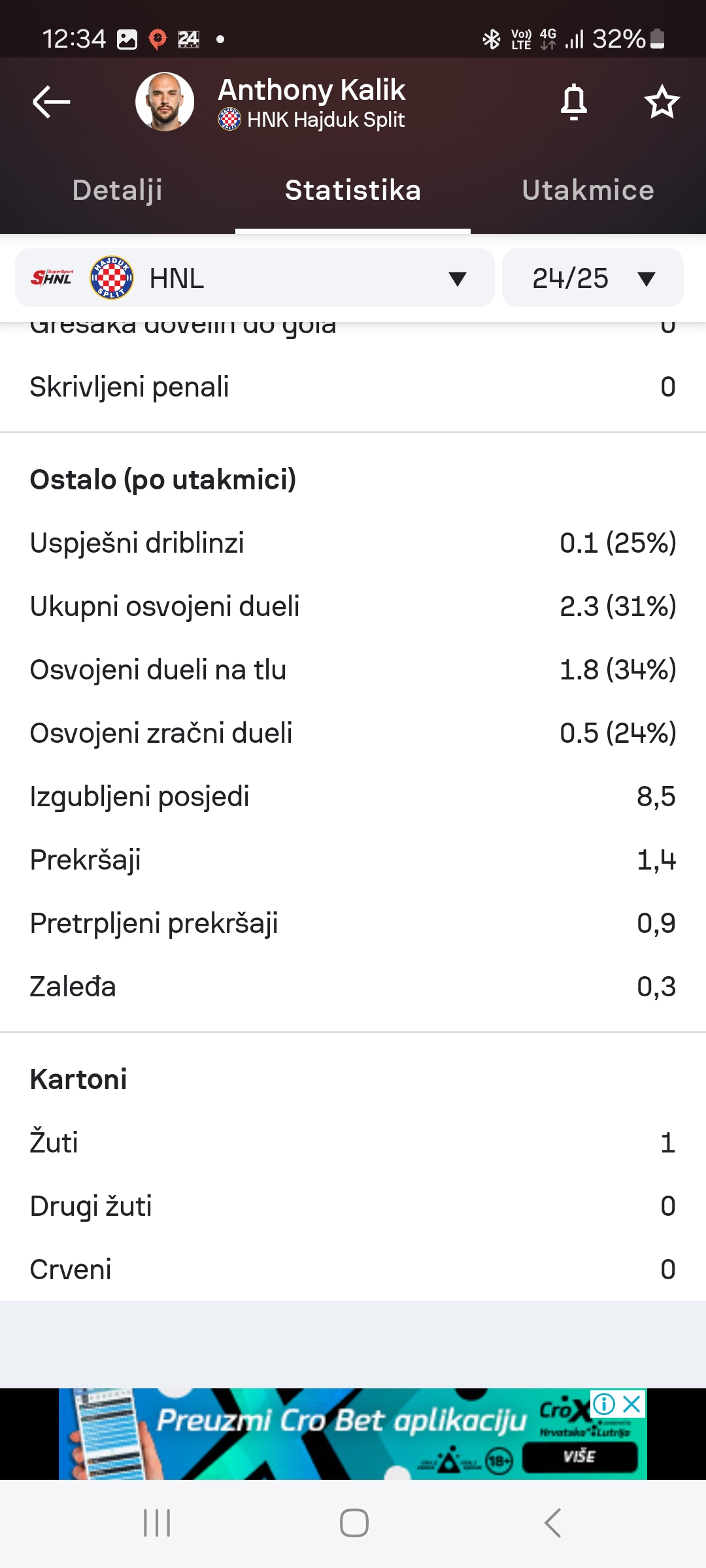
Task: Open the 24/25 season dropdown
Action: click(593, 278)
